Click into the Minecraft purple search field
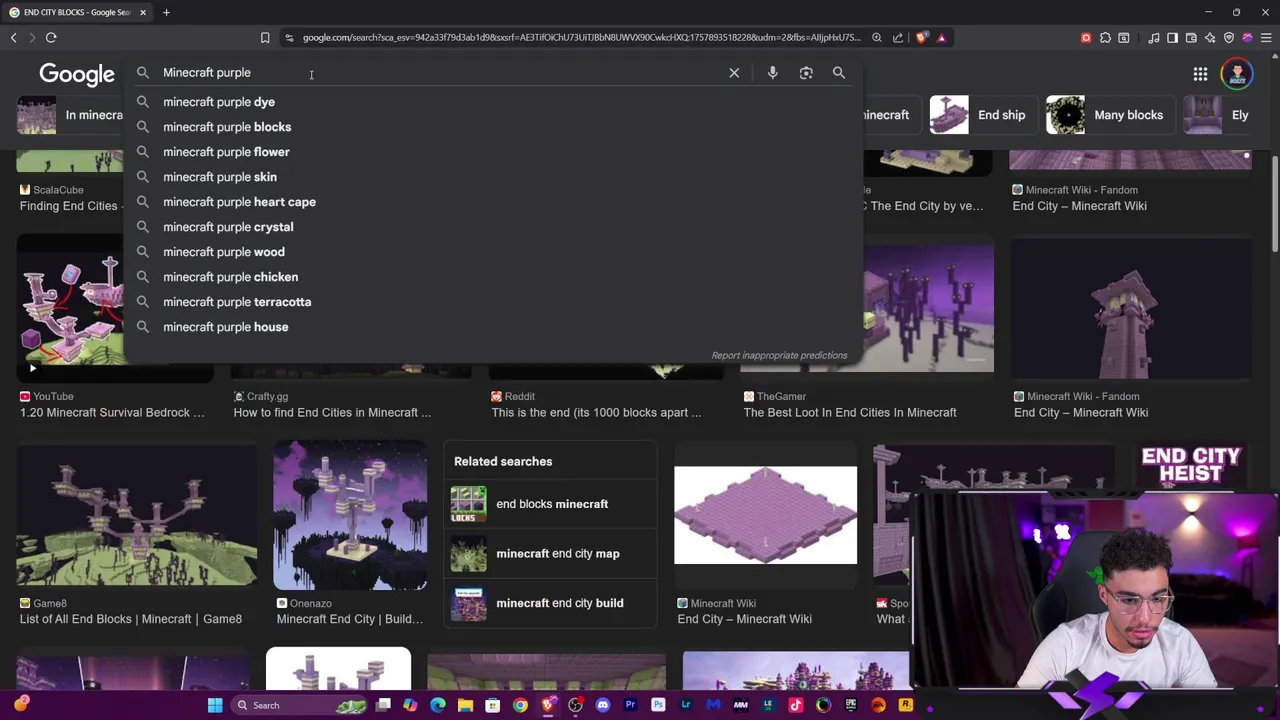The height and width of the screenshot is (720, 1280). [x=440, y=73]
